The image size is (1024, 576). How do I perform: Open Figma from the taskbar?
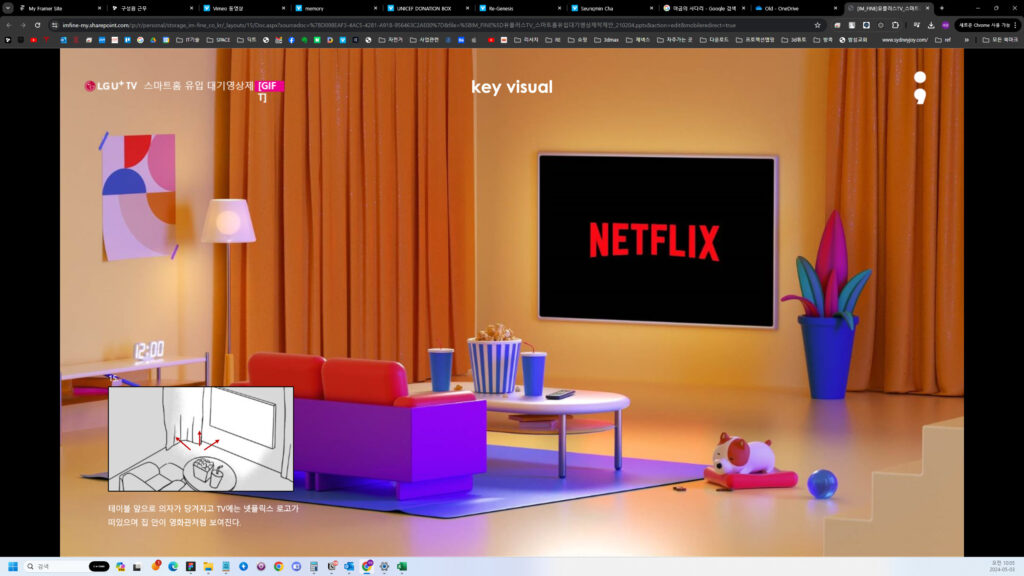(x=191, y=566)
